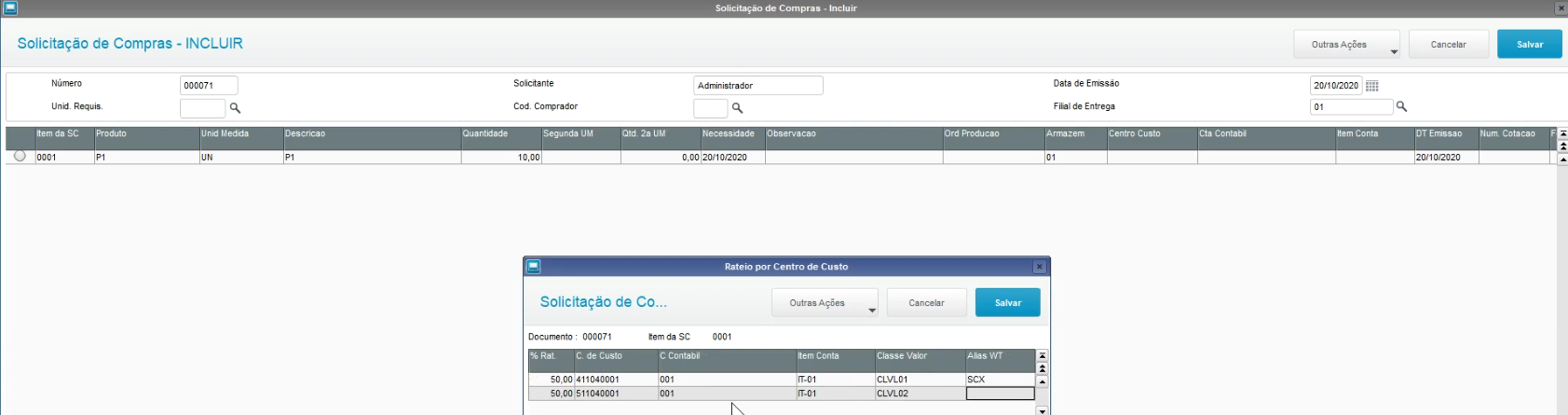Select cost center cell 511040001
This screenshot has height=415, width=1568.
click(x=616, y=394)
